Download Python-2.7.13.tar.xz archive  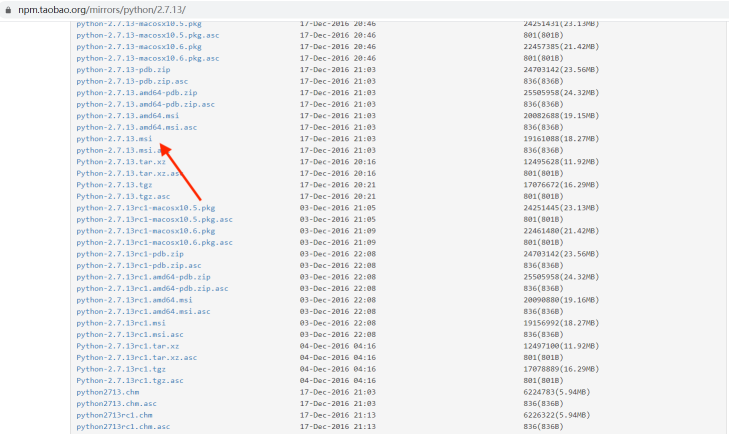pyautogui.click(x=121, y=161)
